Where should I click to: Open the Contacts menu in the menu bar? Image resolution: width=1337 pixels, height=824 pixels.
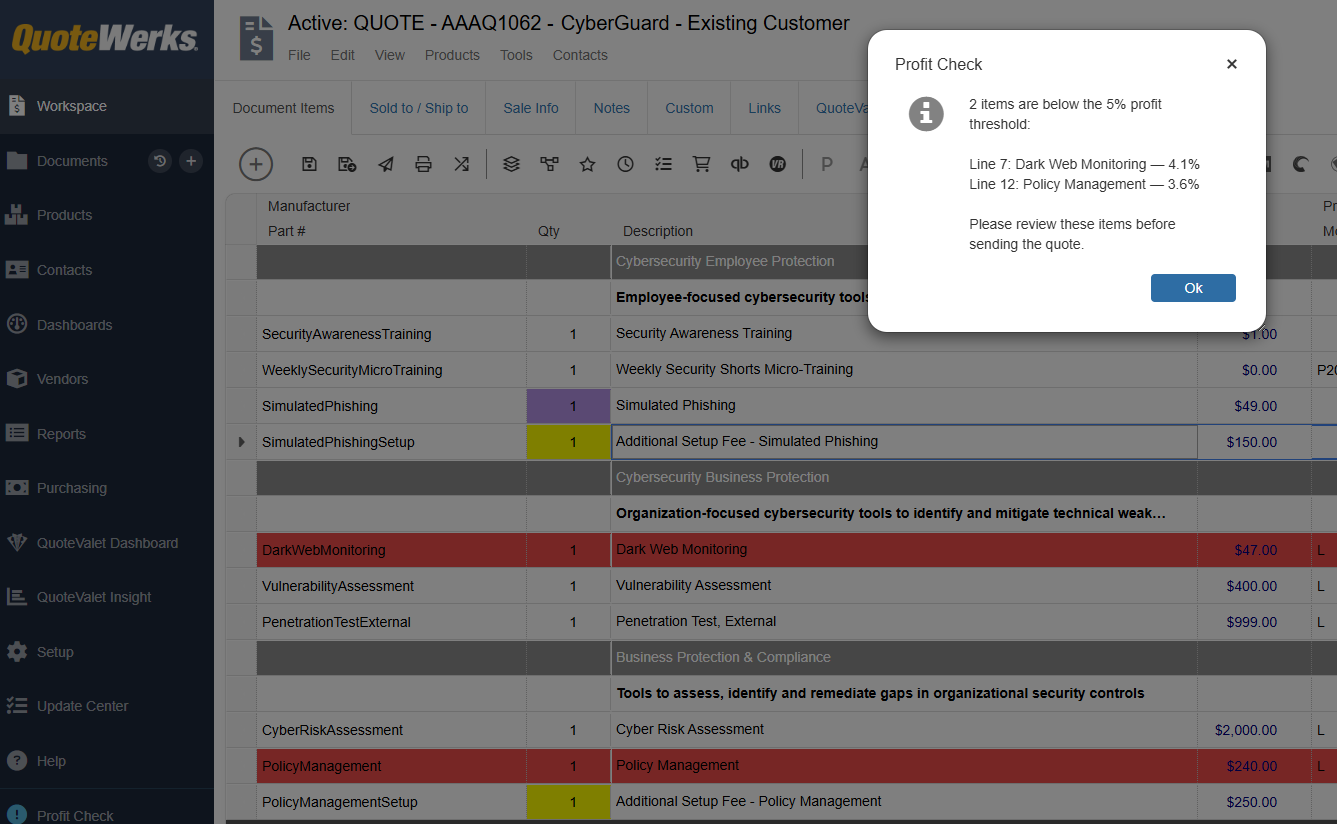point(580,55)
